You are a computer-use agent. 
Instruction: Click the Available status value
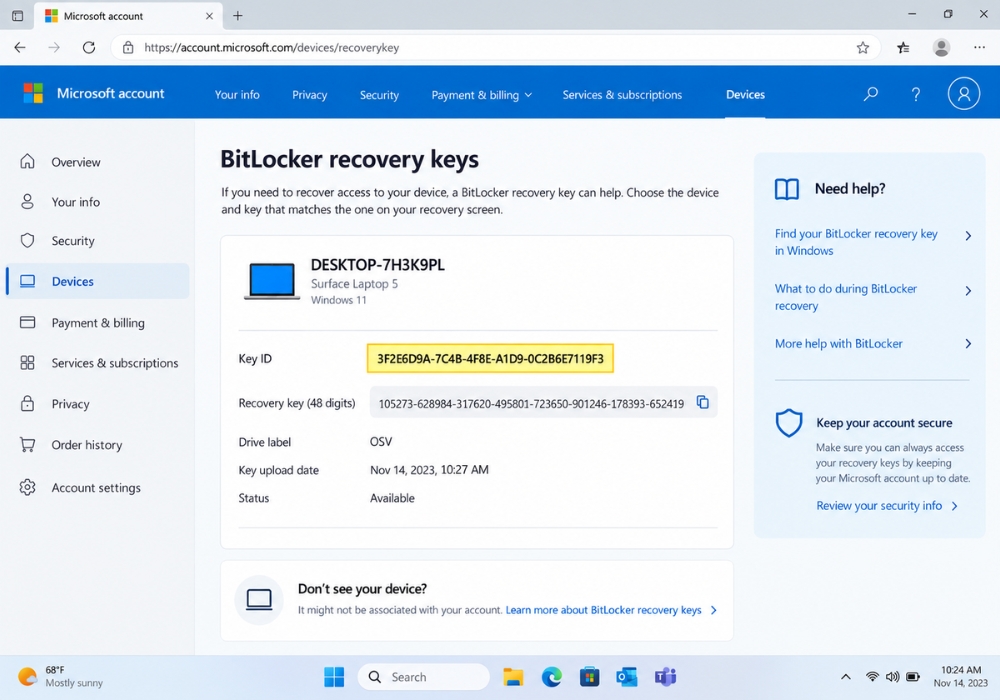click(x=392, y=498)
